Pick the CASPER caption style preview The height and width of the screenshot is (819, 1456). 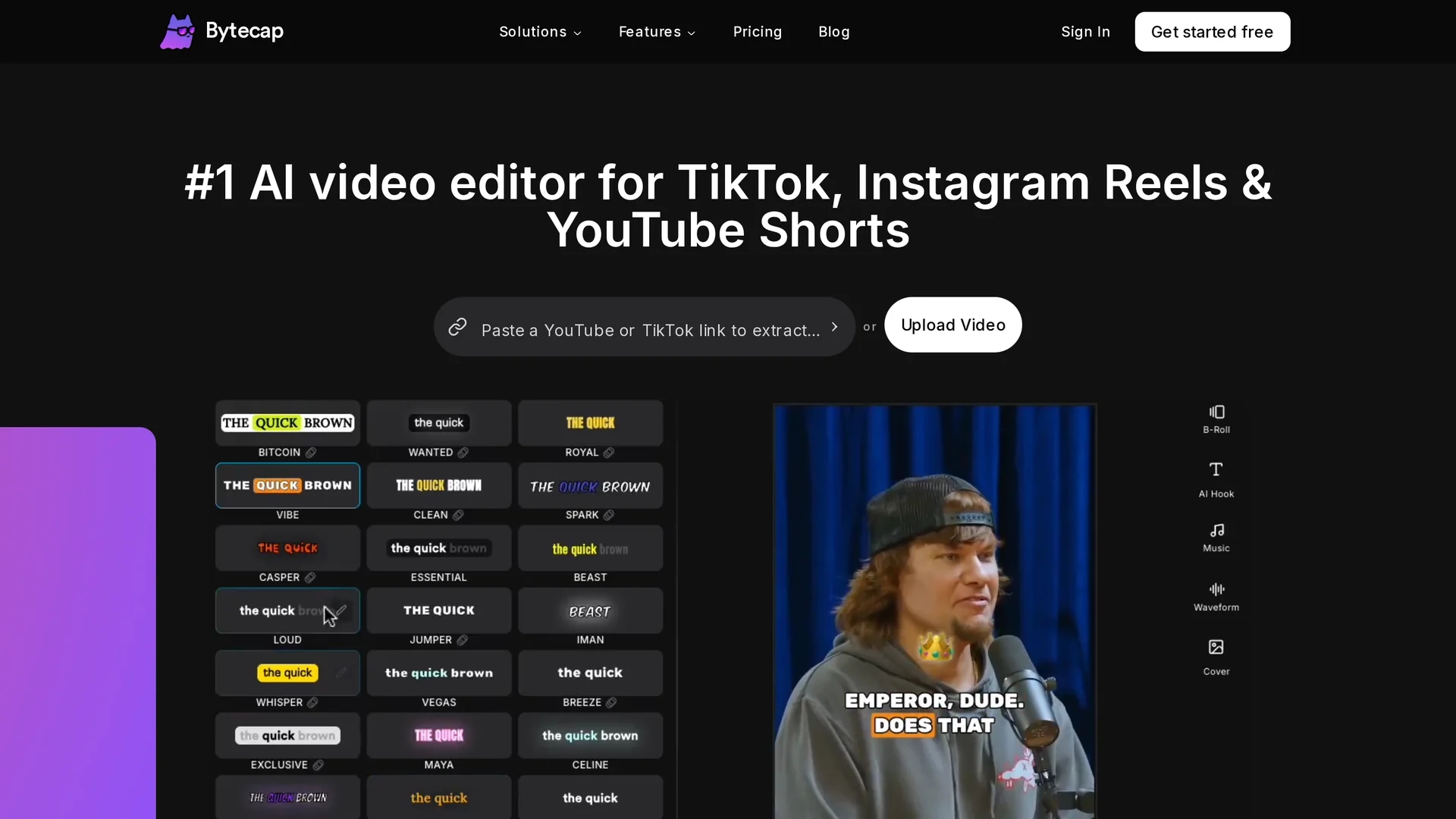tap(287, 548)
